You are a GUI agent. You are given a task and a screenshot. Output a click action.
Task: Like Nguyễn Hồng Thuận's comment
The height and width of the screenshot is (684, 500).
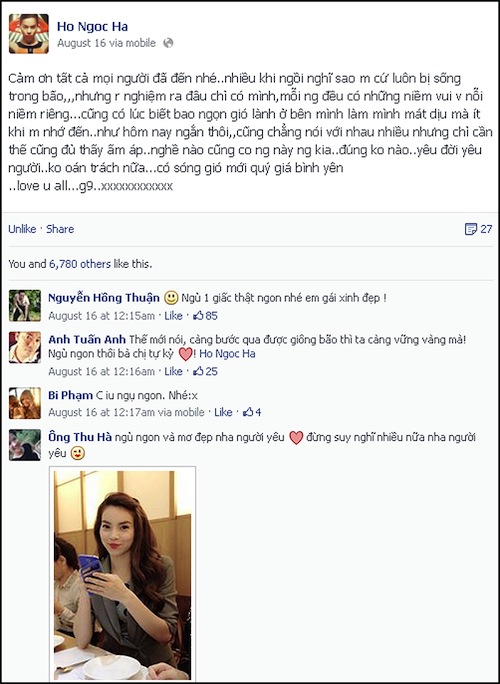[173, 315]
